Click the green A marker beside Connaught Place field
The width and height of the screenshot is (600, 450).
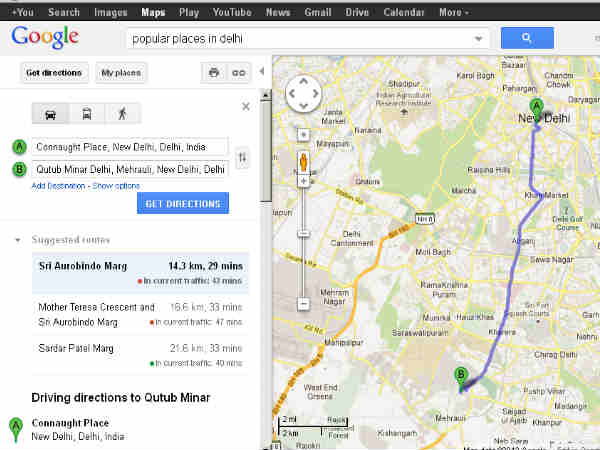pyautogui.click(x=19, y=147)
